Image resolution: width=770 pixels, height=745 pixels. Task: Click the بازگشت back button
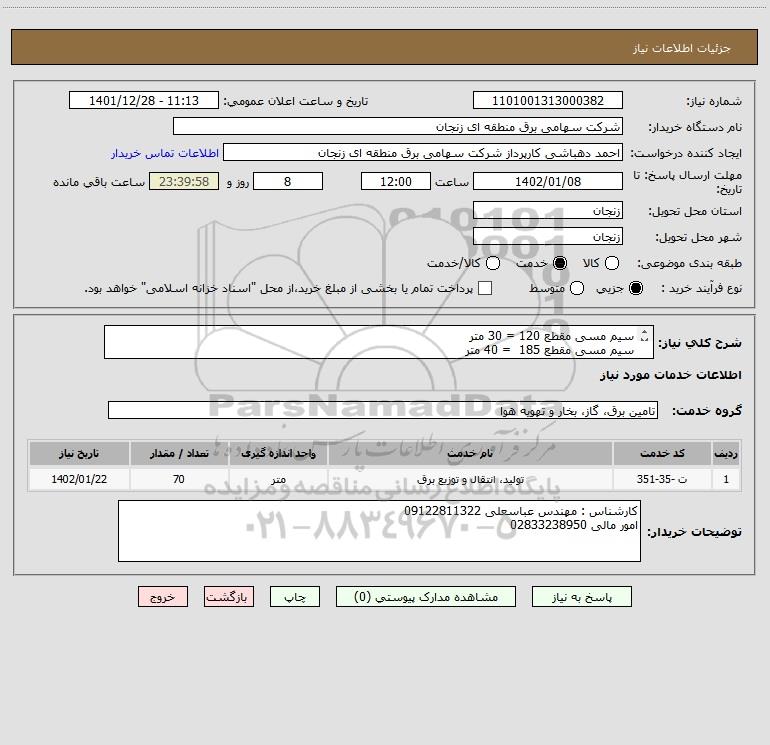coord(229,597)
